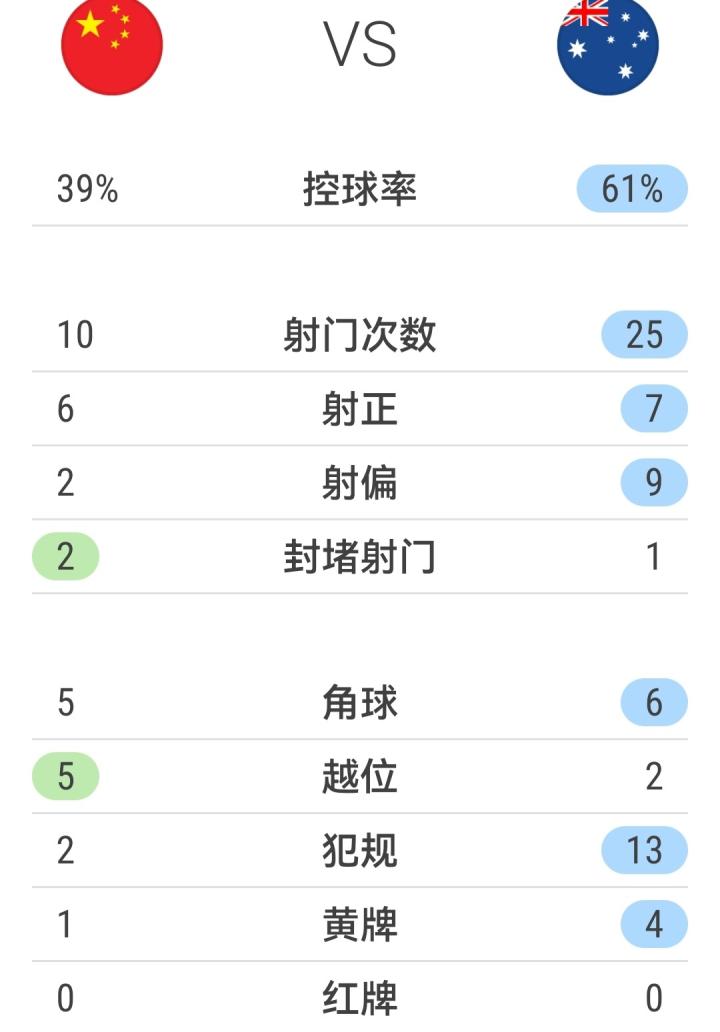Image resolution: width=720 pixels, height=1032 pixels.
Task: Select the 控球率 stat label
Action: tap(360, 189)
